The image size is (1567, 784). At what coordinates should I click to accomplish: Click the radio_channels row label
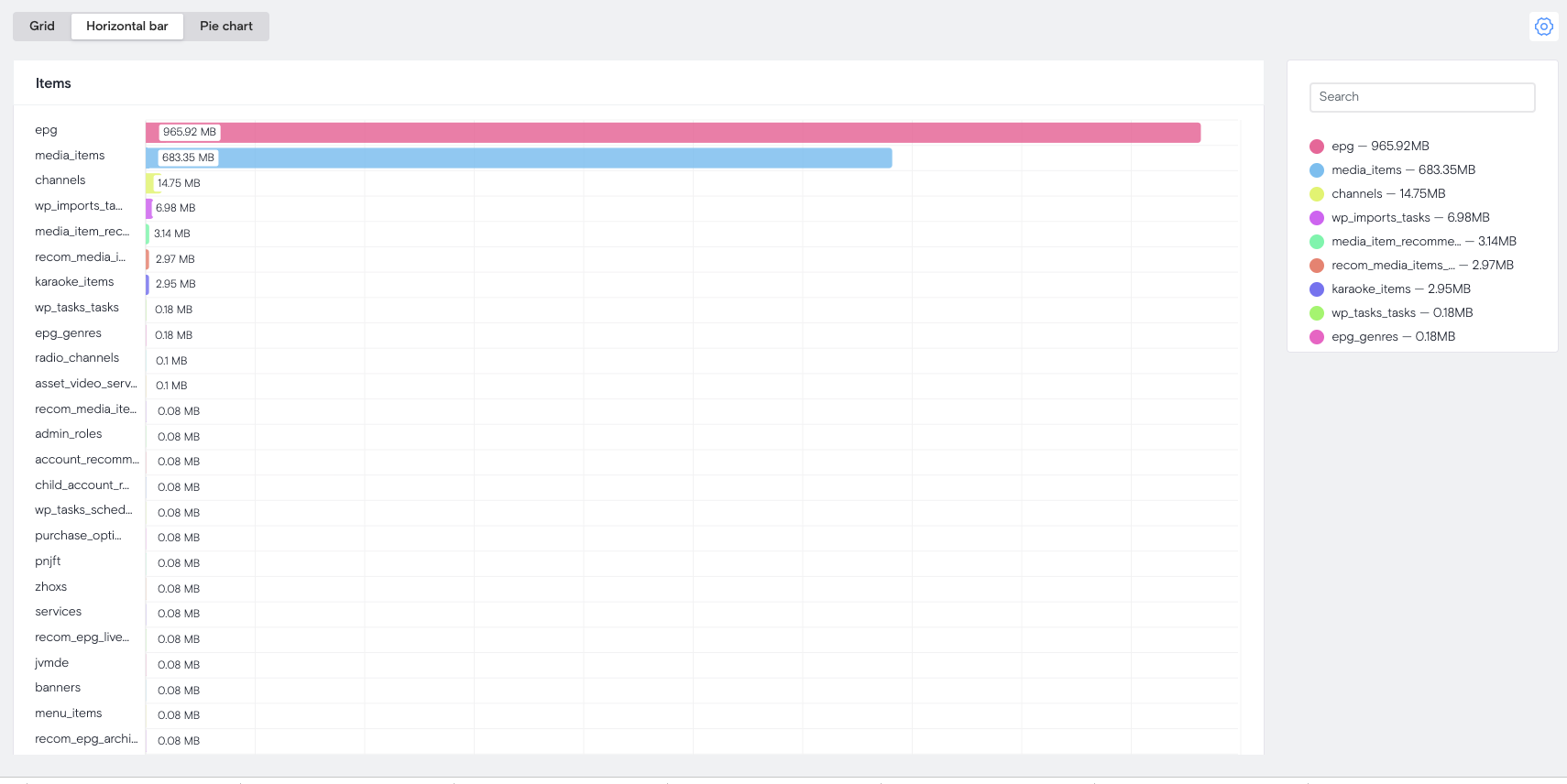coord(77,358)
